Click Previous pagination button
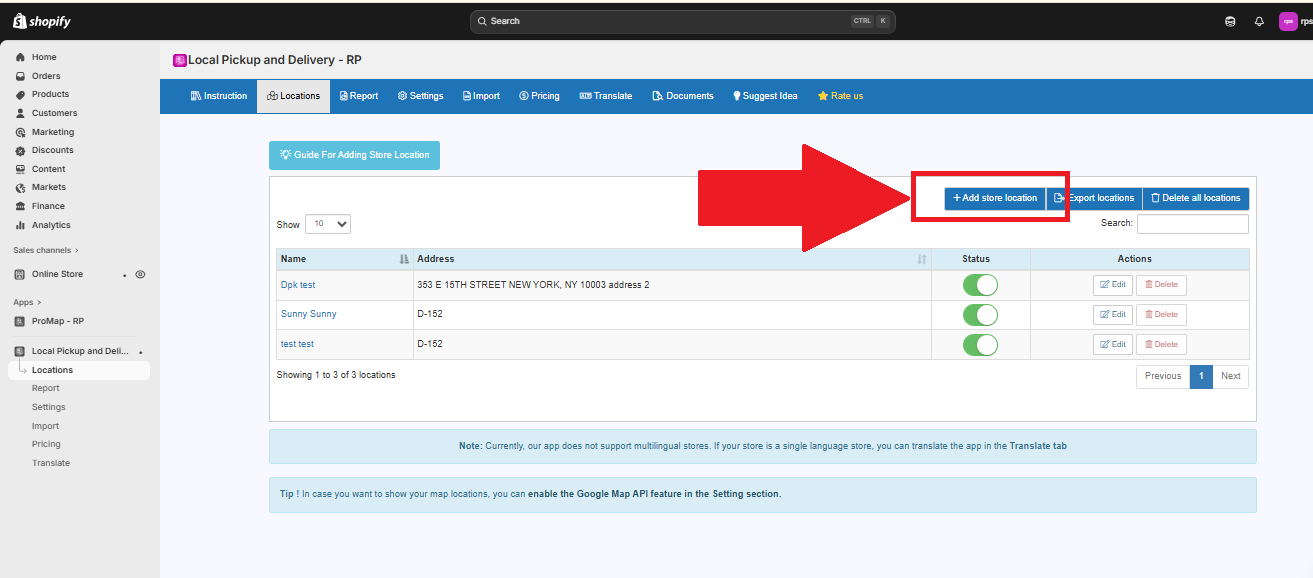Screen dimensions: 1313x578 tap(1163, 376)
